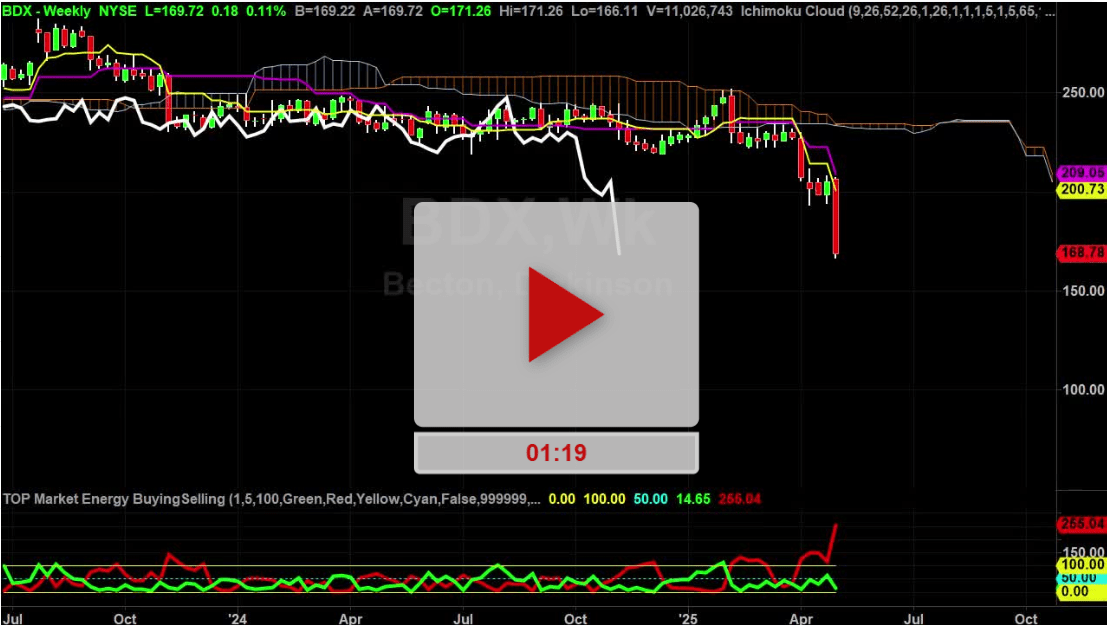
Task: Open the TOP Market Energy BuyingSelling label
Action: [272, 499]
